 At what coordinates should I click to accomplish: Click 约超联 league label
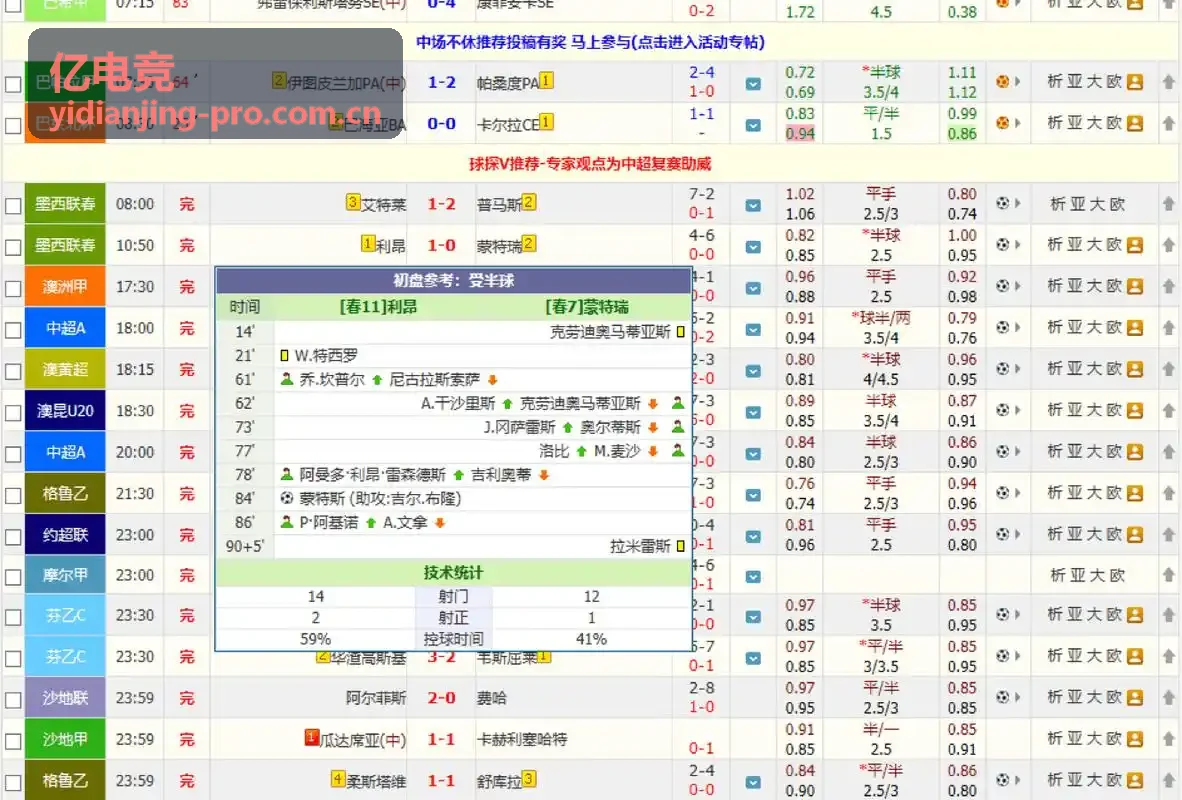click(65, 535)
